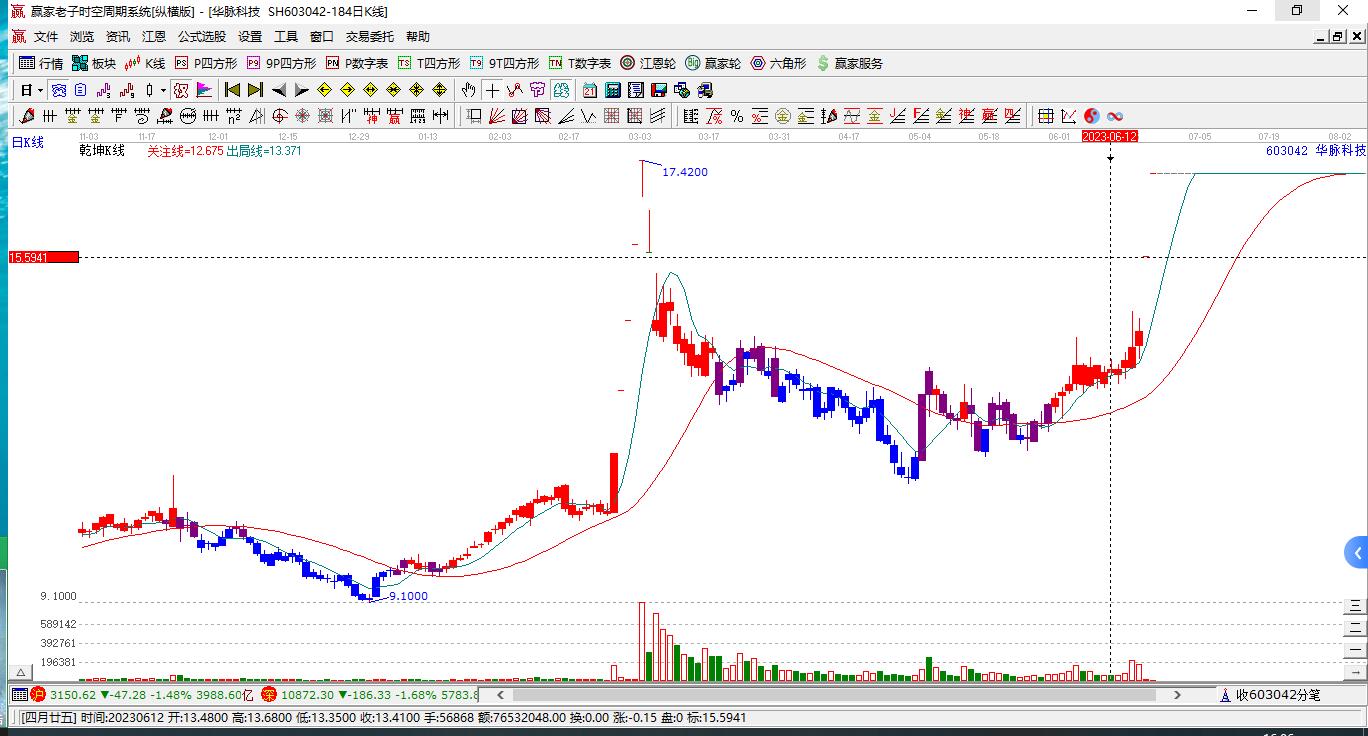Click the infinity loop icon
The height and width of the screenshot is (736, 1368).
(x=1114, y=116)
